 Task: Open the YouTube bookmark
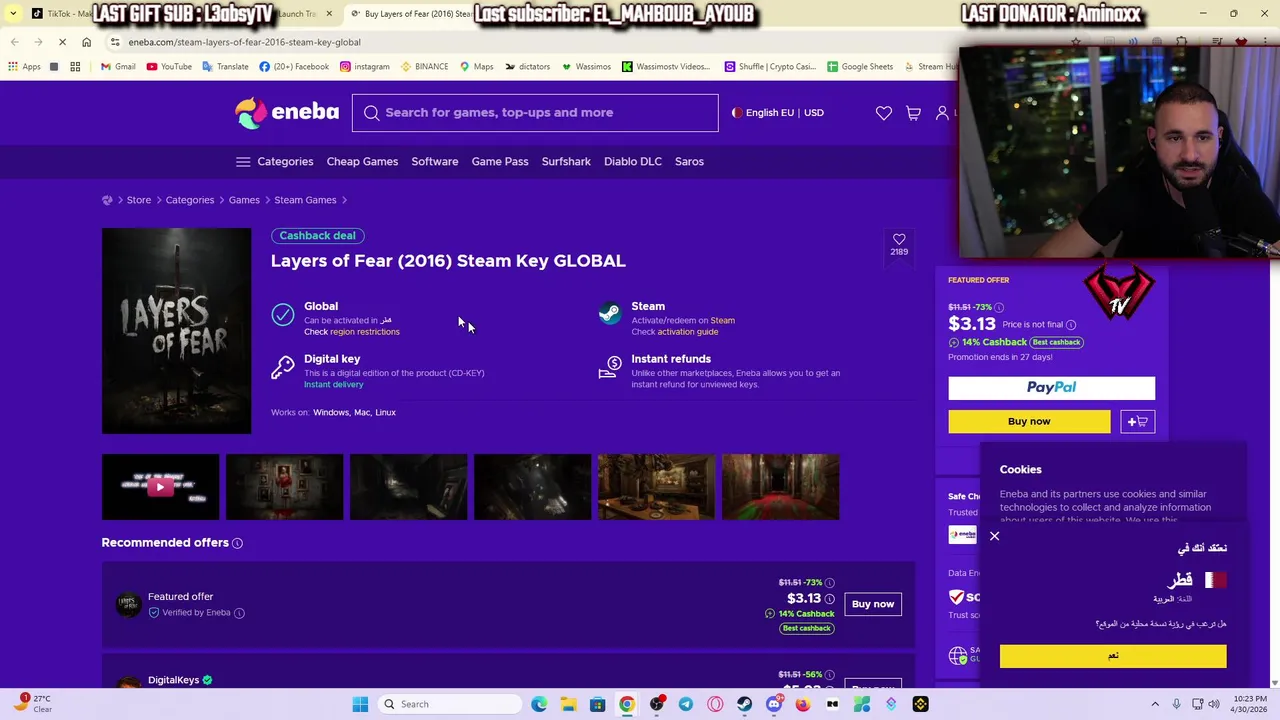pyautogui.click(x=169, y=67)
